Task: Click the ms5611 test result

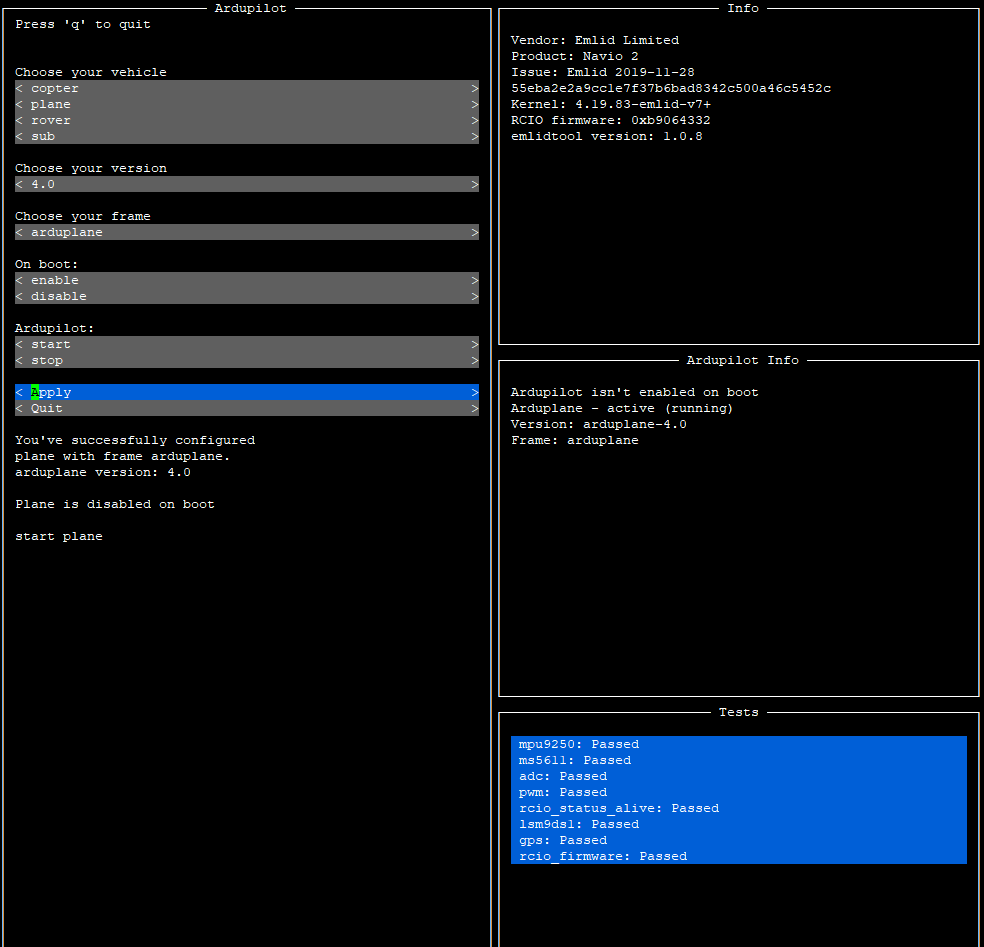Action: coord(739,761)
